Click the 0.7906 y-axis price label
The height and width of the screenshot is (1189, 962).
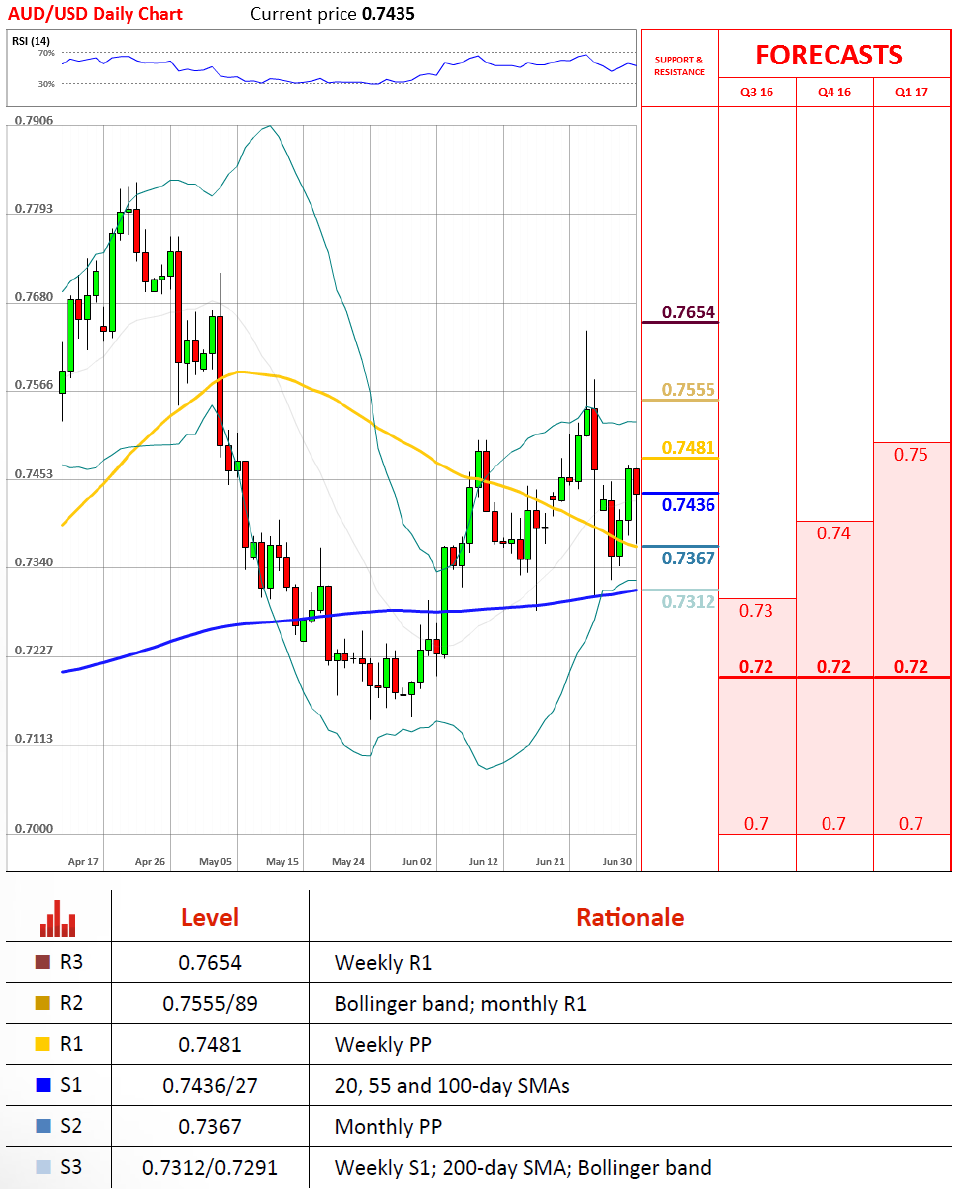tap(33, 121)
